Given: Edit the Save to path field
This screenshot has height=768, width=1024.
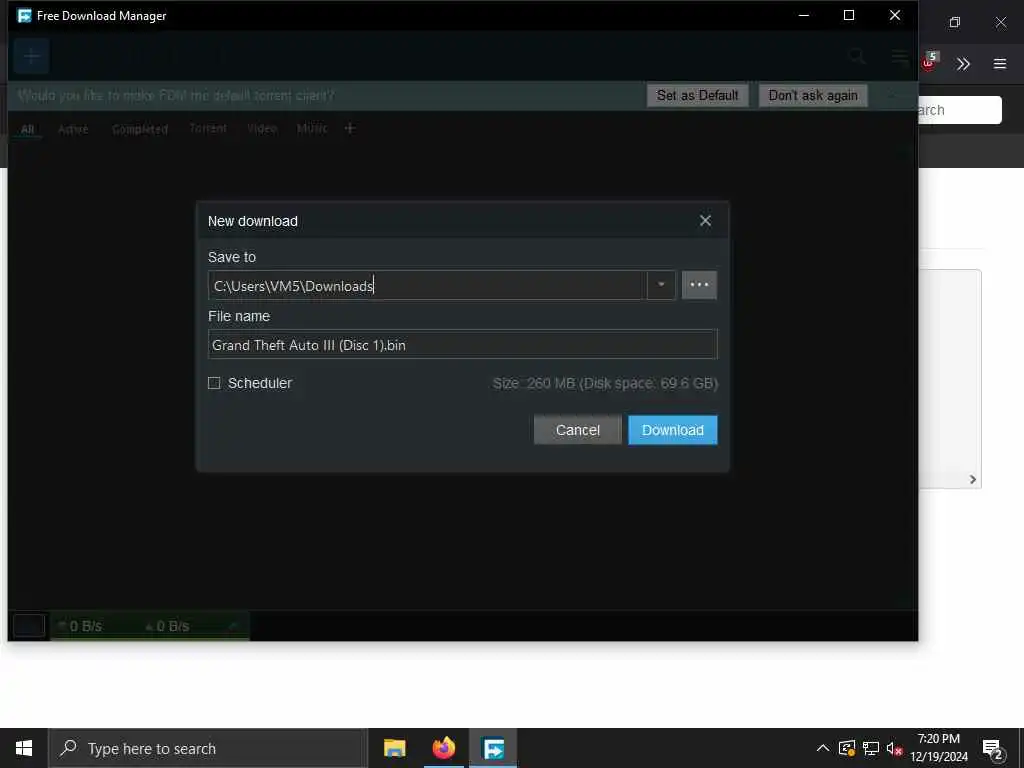Looking at the screenshot, I should point(427,285).
